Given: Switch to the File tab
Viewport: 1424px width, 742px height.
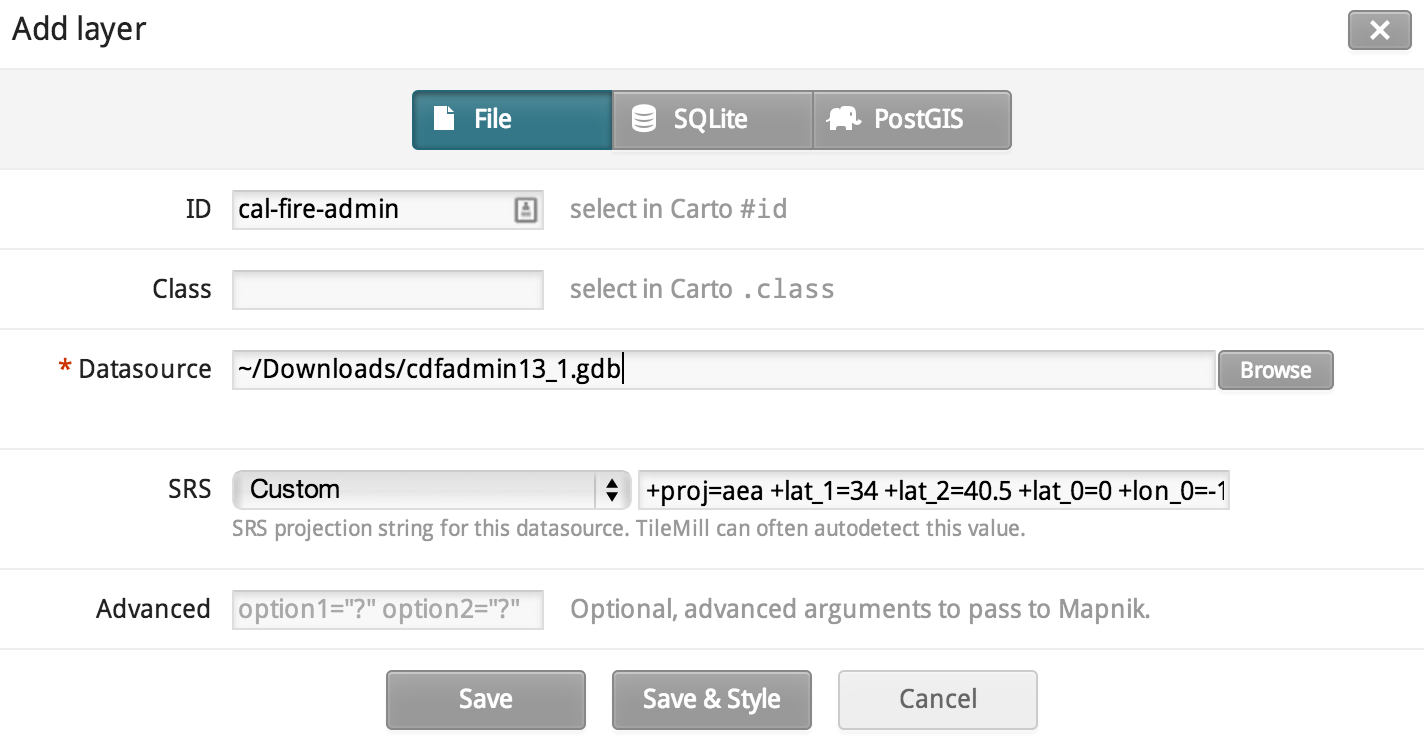Looking at the screenshot, I should (x=512, y=120).
